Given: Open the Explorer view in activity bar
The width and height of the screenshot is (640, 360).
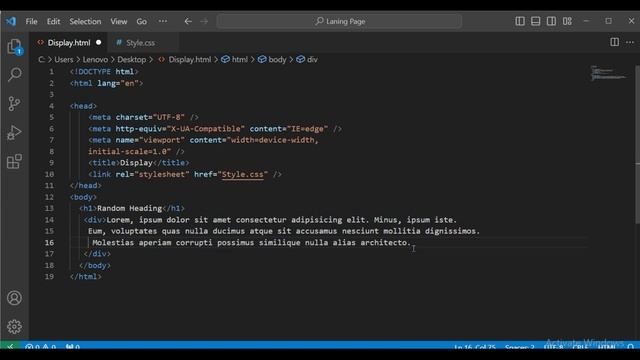Looking at the screenshot, I should click(x=15, y=47).
